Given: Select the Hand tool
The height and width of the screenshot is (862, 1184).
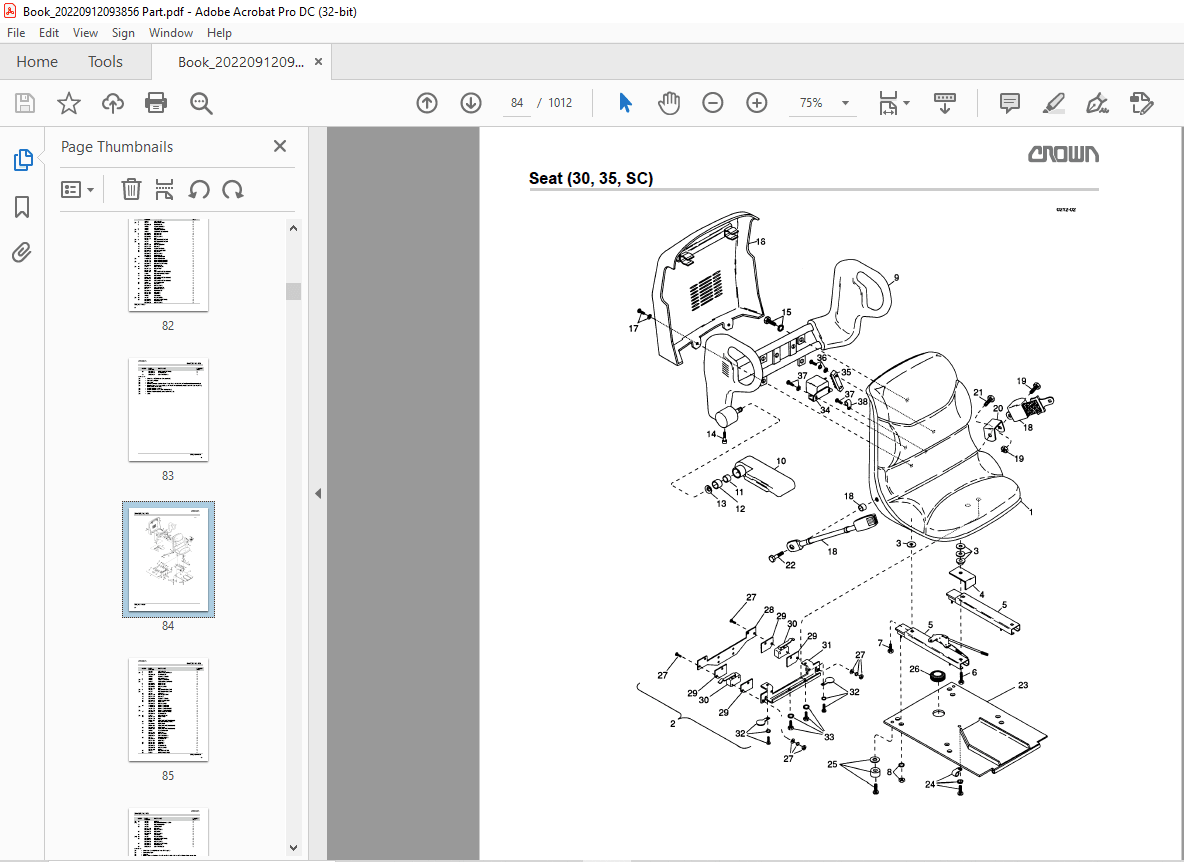Looking at the screenshot, I should click(x=668, y=102).
